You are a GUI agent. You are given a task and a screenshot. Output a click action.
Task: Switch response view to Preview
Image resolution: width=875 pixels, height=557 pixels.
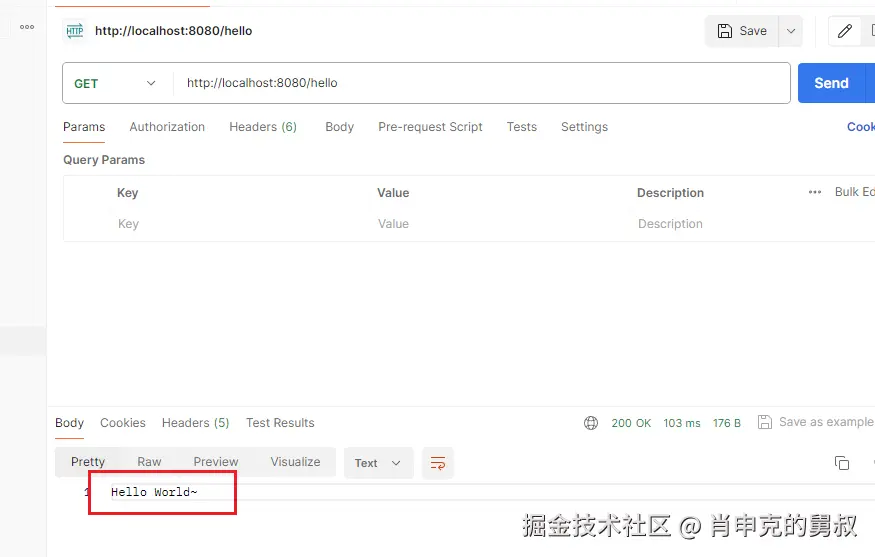tap(216, 462)
